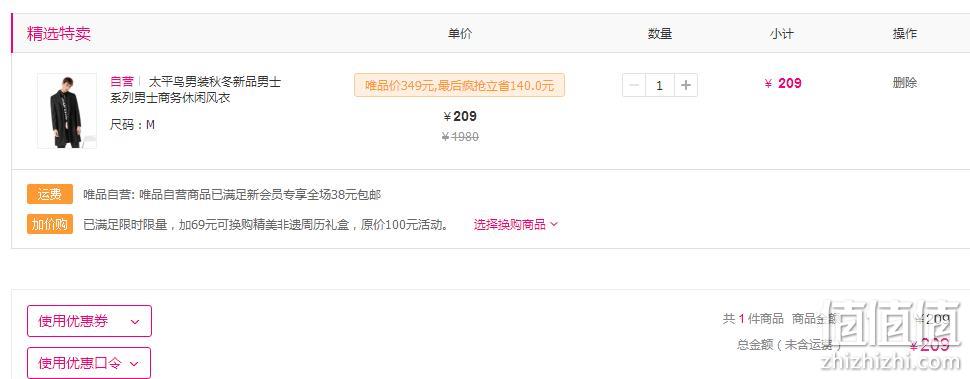Expand the 使用优惠券 coupon dropdown
This screenshot has height=379, width=970.
pyautogui.click(x=89, y=321)
